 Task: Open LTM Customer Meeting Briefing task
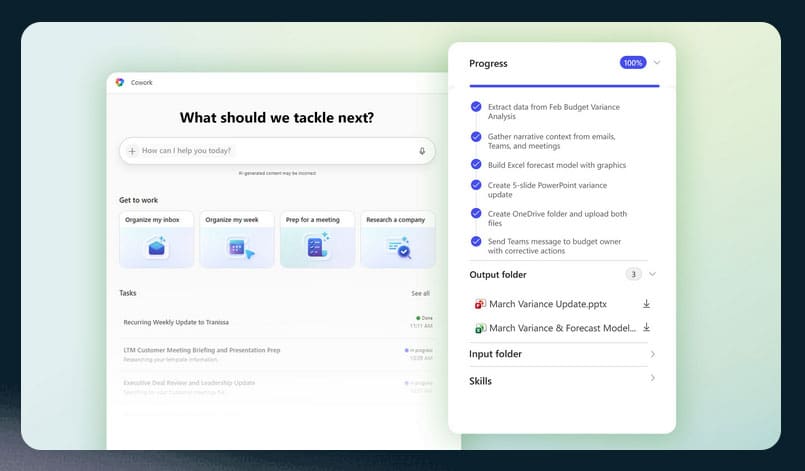pyautogui.click(x=277, y=354)
